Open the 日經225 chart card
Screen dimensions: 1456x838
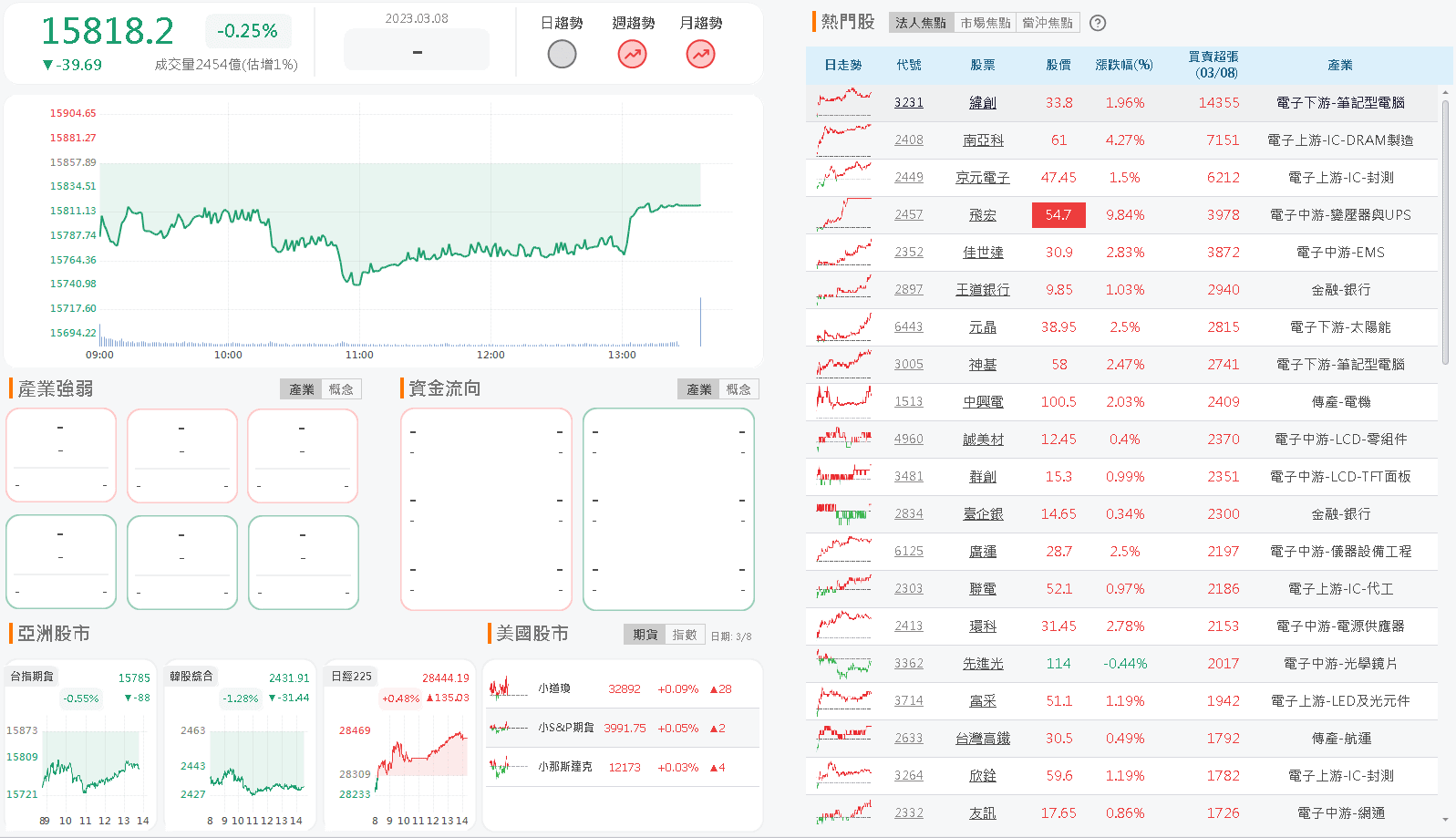[400, 746]
